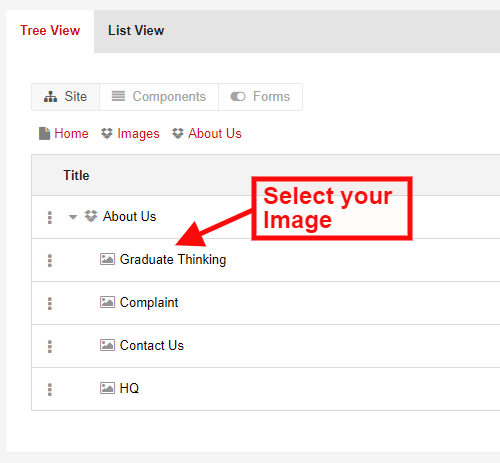The image size is (500, 463).
Task: Collapse the About Us tree folder
Action: pyautogui.click(x=73, y=217)
